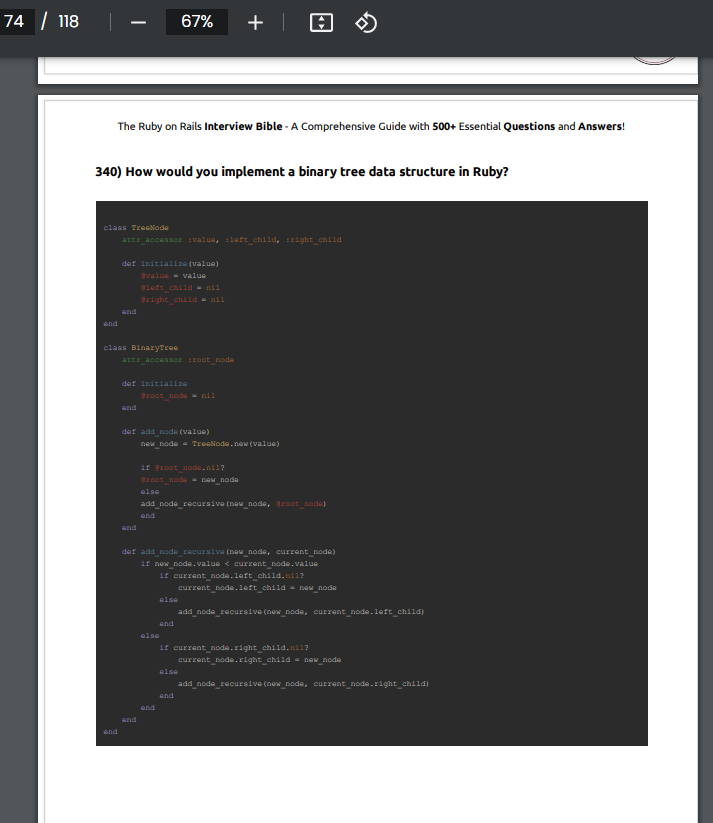This screenshot has width=713, height=823.
Task: Click 'new_node = TreeNode.new(value)' line
Action: (210, 444)
